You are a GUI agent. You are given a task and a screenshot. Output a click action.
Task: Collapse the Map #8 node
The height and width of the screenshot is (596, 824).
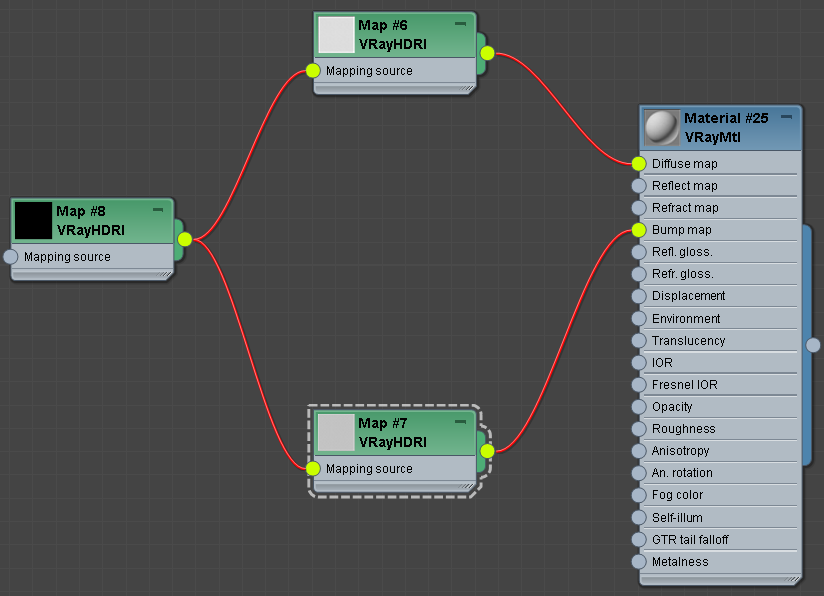point(158,210)
